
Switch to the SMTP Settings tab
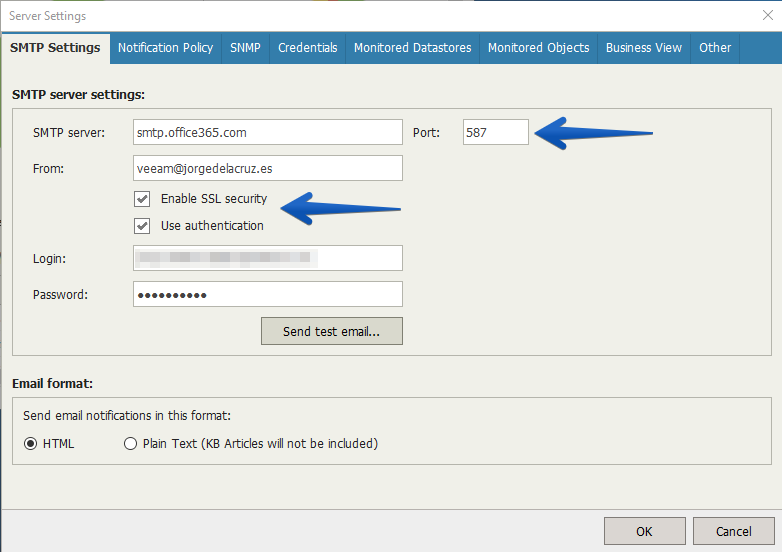tap(55, 48)
